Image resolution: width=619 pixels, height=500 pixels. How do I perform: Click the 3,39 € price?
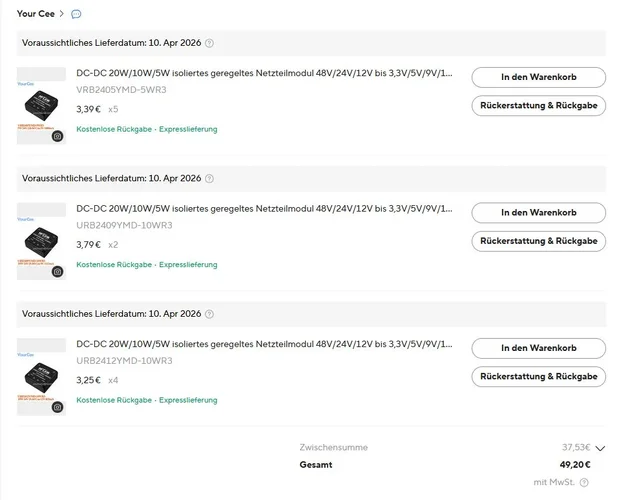(x=88, y=109)
